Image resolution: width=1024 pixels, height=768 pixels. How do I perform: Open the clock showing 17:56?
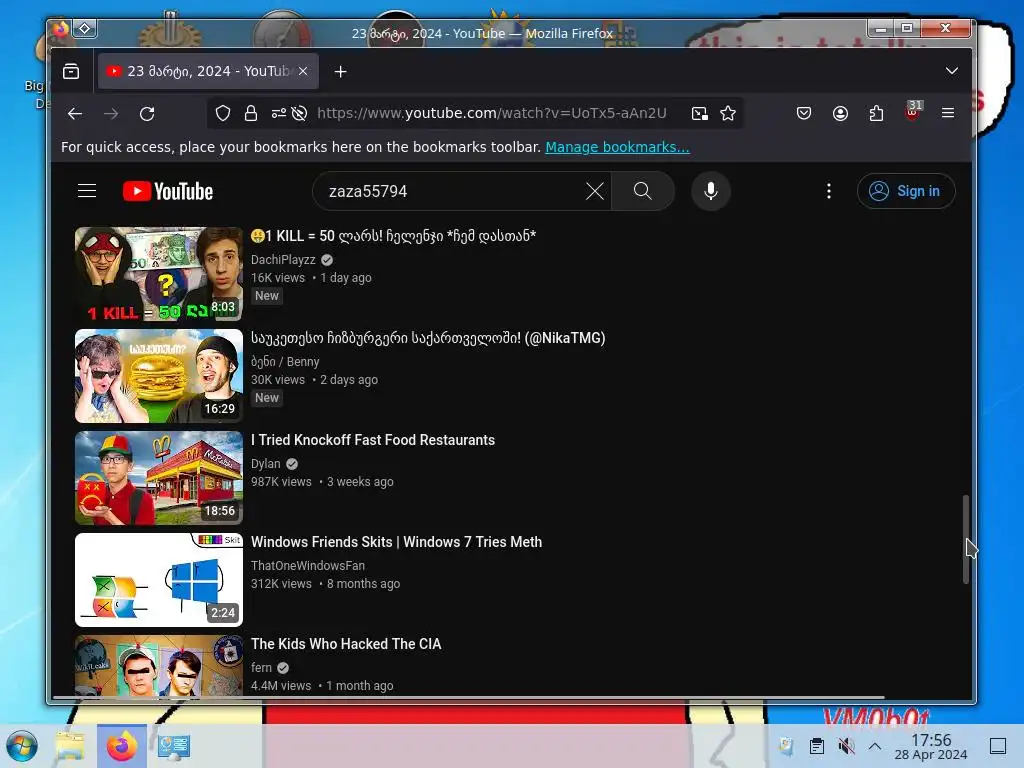(931, 746)
